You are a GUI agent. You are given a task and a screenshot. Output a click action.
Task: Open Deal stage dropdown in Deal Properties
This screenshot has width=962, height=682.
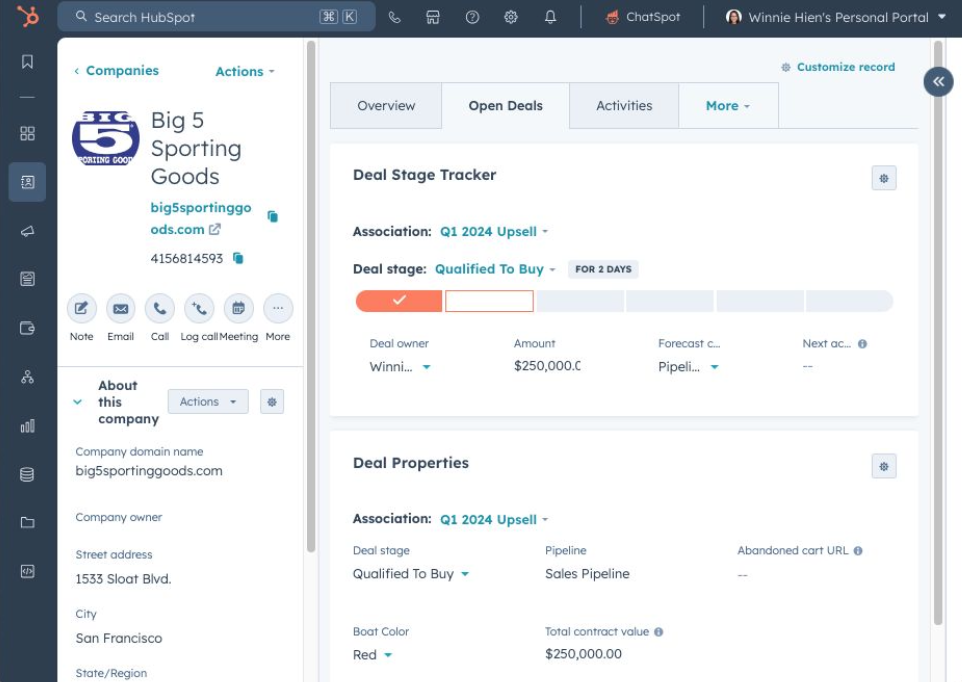410,574
